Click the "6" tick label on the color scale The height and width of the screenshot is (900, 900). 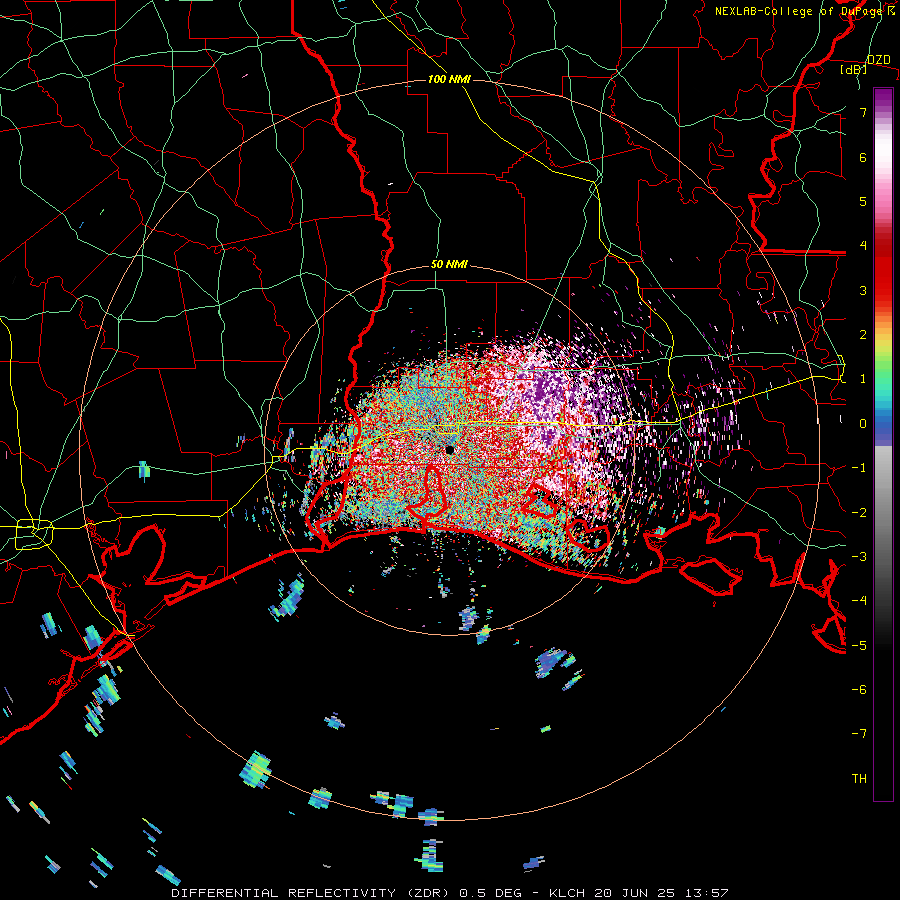pos(863,157)
